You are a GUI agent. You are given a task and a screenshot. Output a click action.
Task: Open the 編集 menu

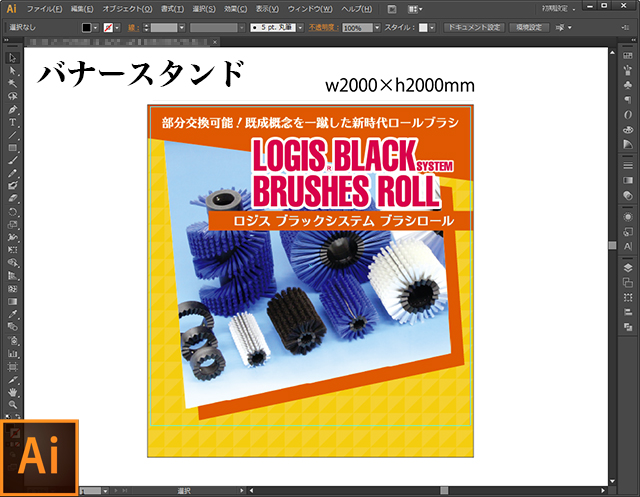click(x=82, y=9)
